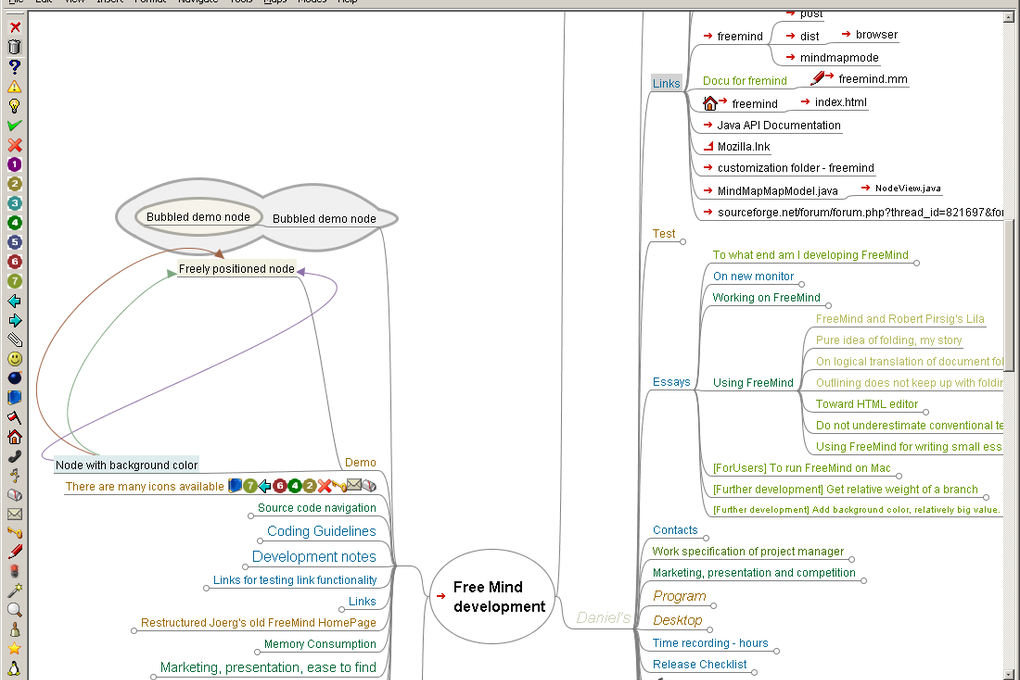Select 'Time recording - hours' node
The image size is (1020, 680).
coord(710,643)
